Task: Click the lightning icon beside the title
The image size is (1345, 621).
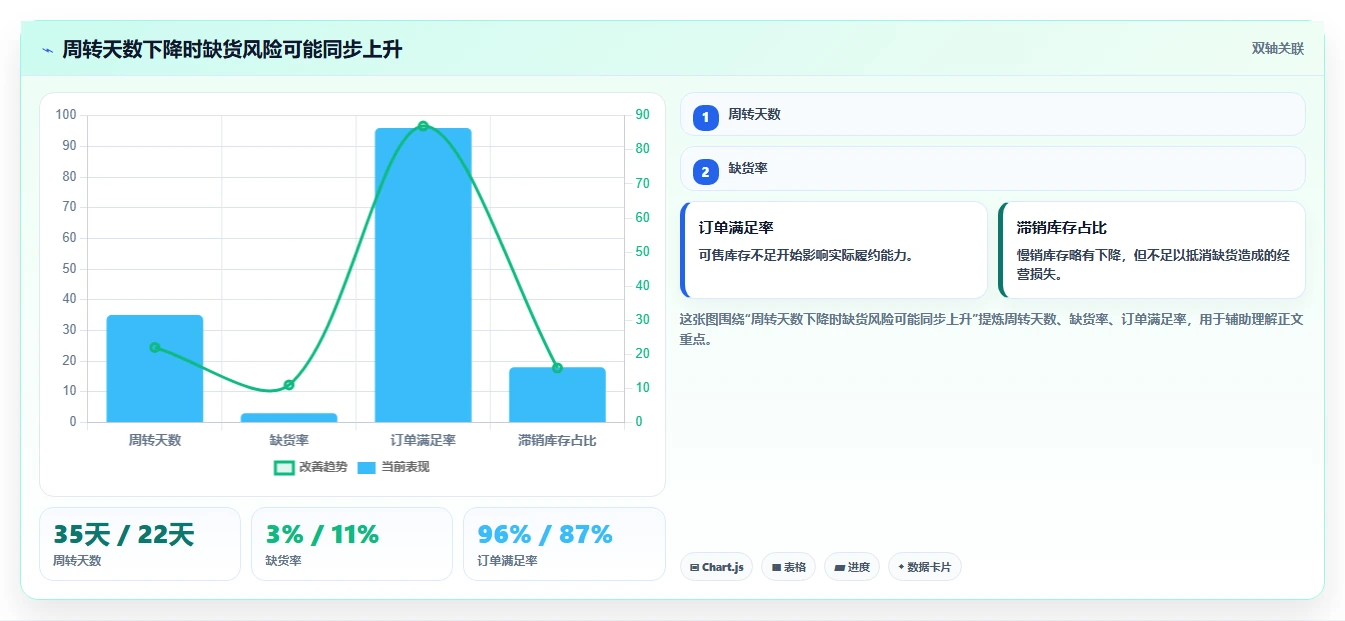Action: pyautogui.click(x=47, y=50)
